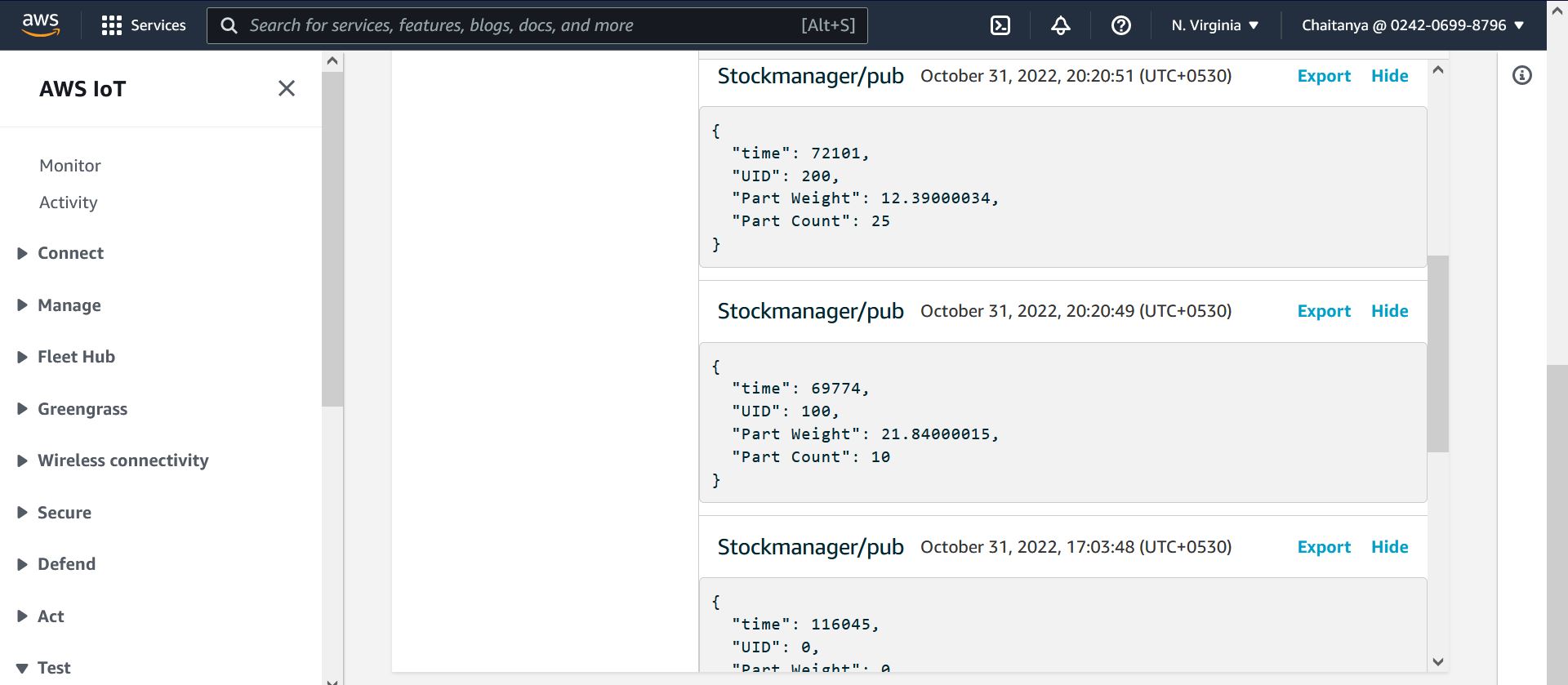Open Activity in sidebar
This screenshot has height=685, width=1568.
tap(69, 202)
